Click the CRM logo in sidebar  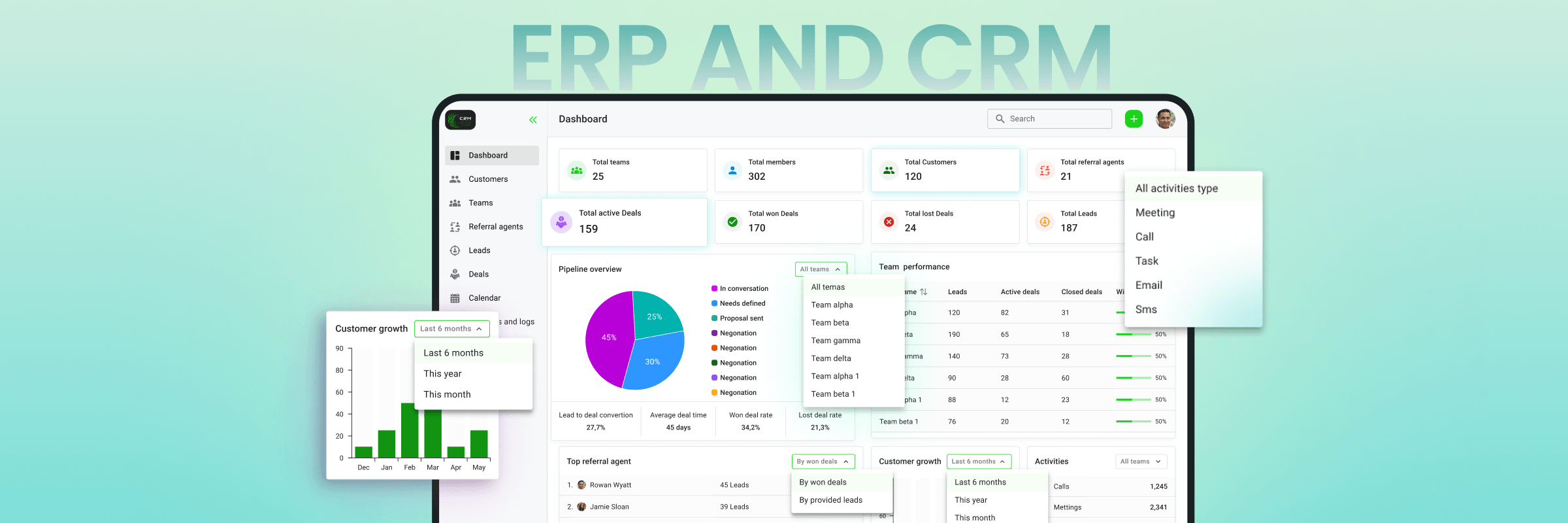click(461, 120)
